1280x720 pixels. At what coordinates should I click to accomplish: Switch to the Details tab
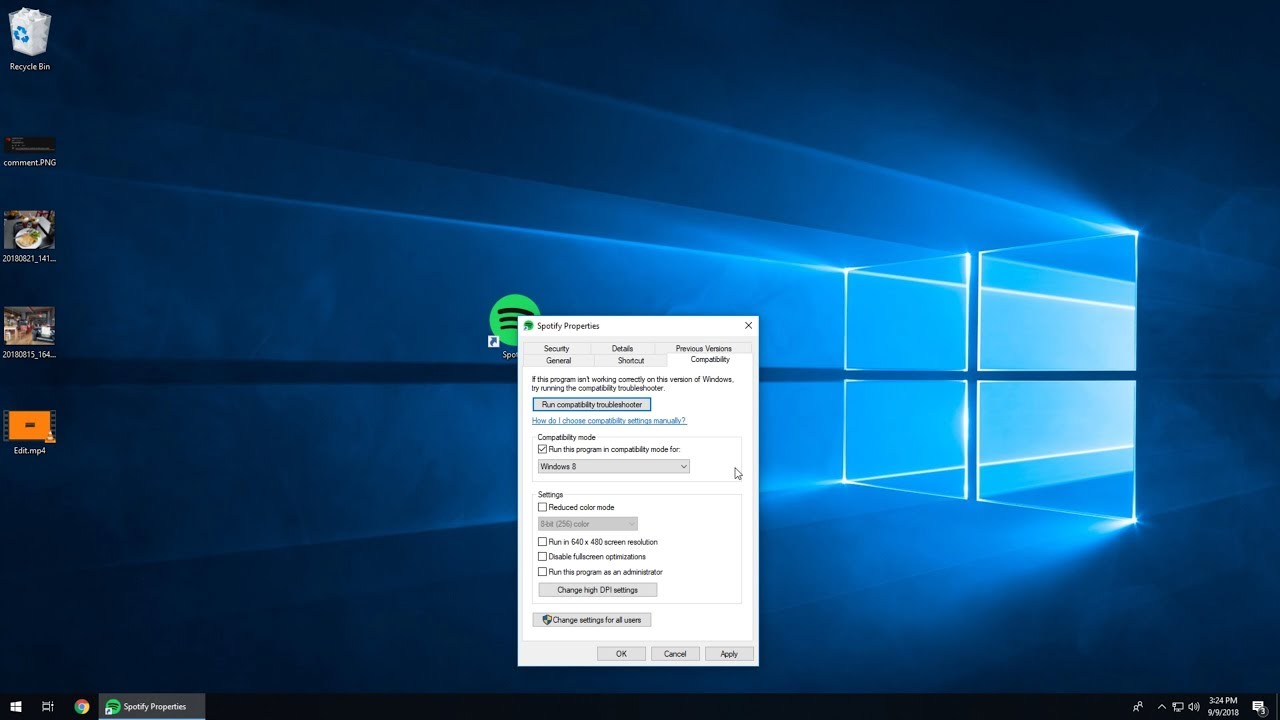(x=622, y=348)
